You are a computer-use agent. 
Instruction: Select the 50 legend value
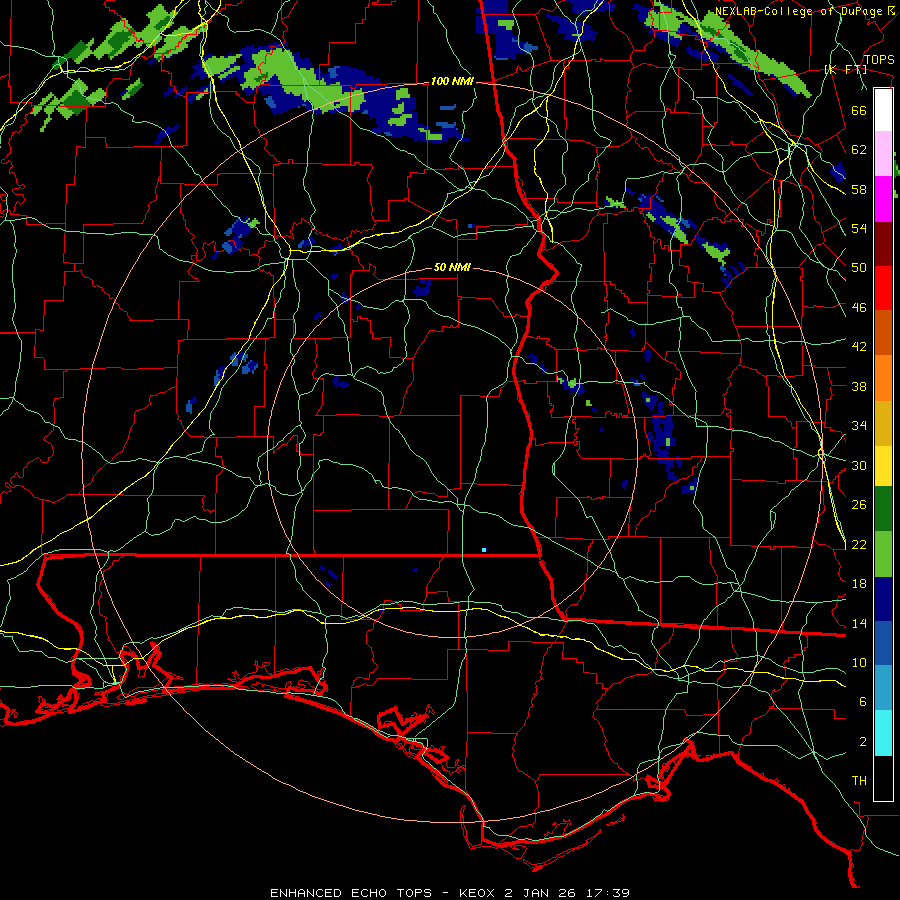tap(859, 268)
